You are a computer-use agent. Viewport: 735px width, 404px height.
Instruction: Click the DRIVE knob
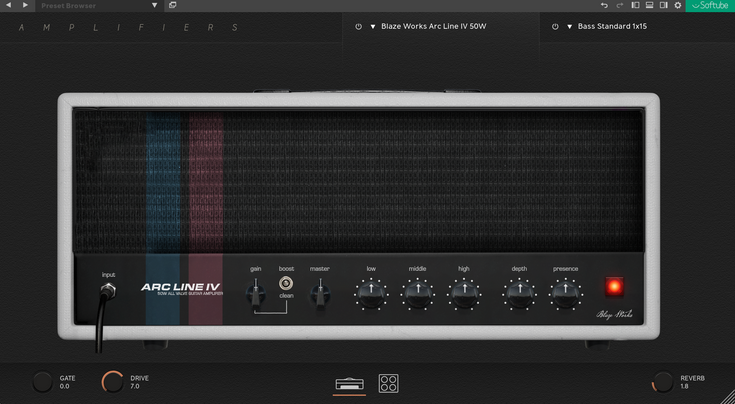(x=113, y=382)
